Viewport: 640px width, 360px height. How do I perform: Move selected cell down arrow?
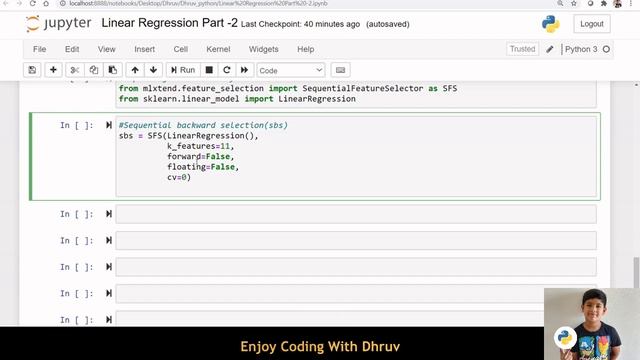153,70
